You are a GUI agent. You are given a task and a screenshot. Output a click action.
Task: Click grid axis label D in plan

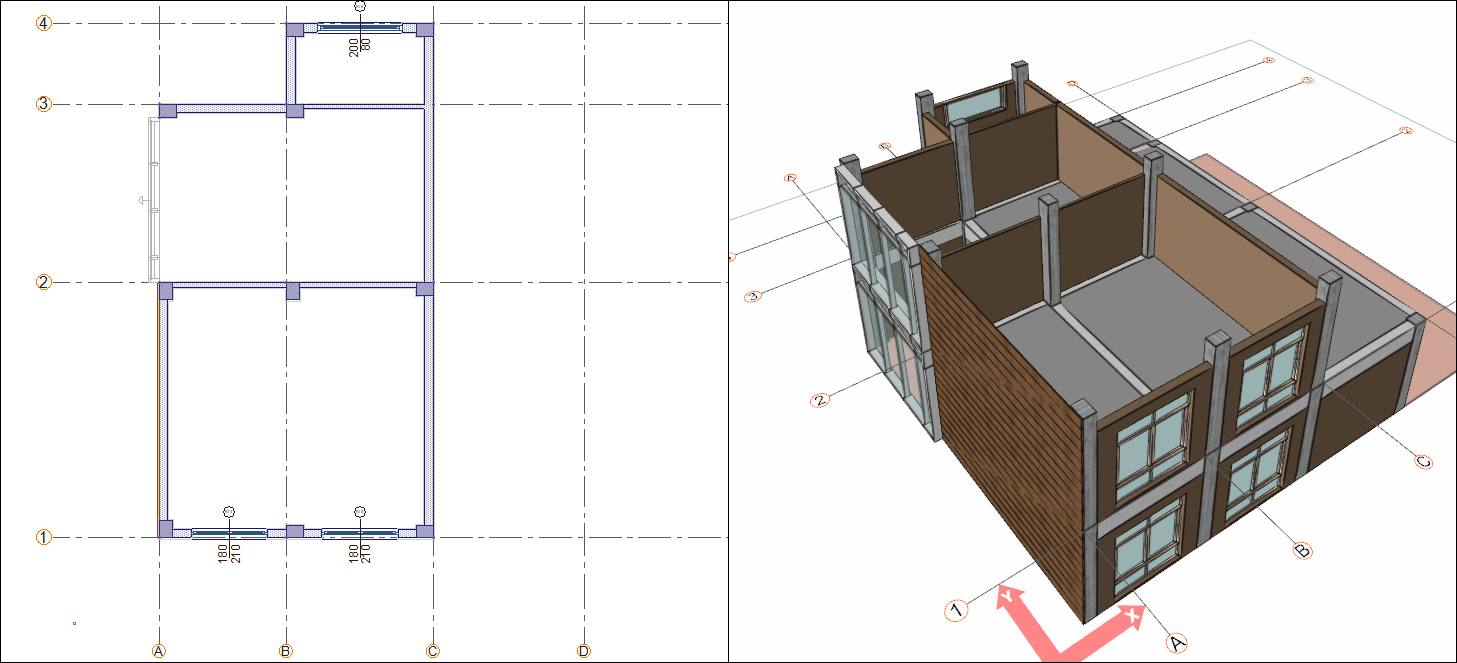(x=584, y=651)
